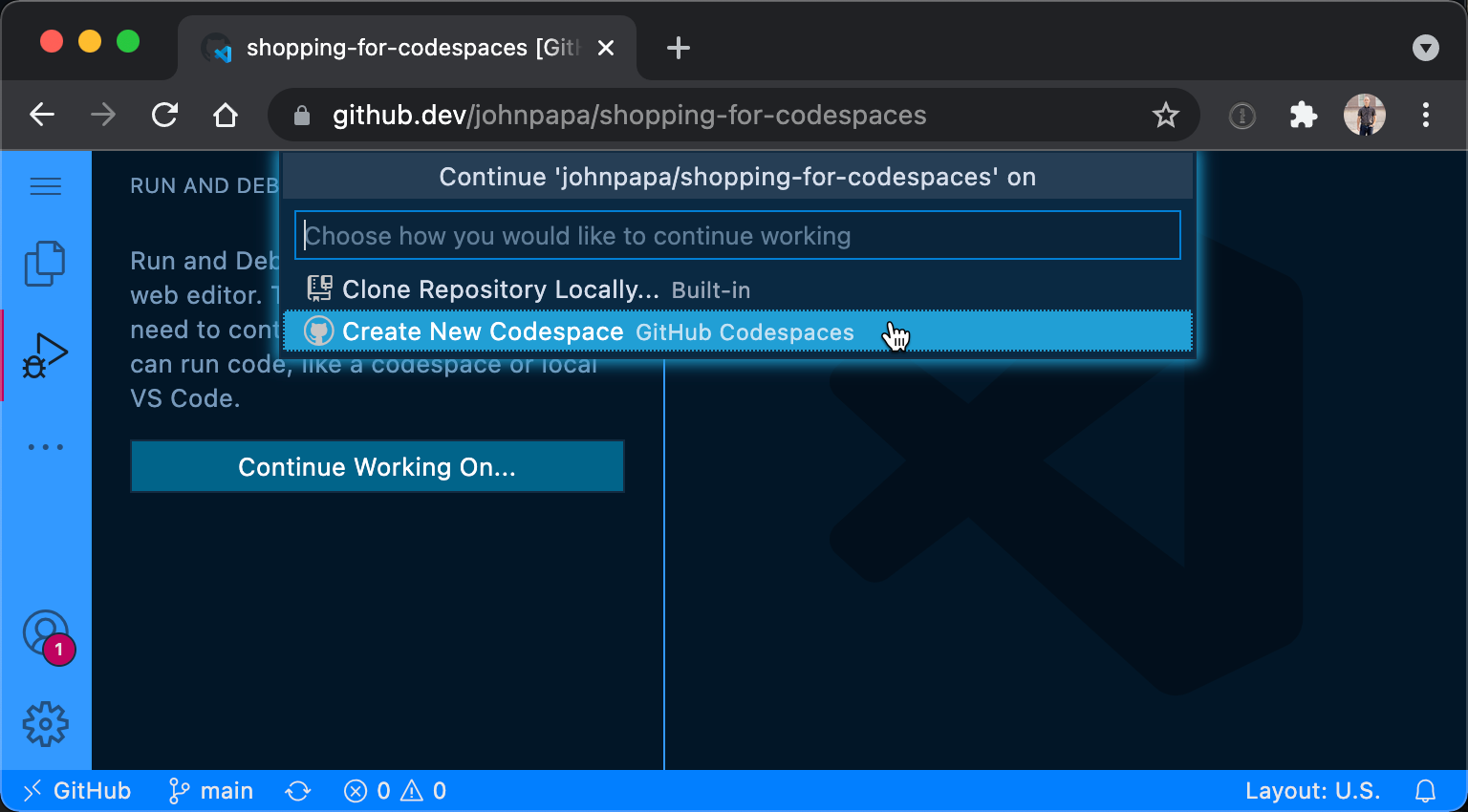View site security lock info
The image size is (1468, 812).
click(302, 116)
